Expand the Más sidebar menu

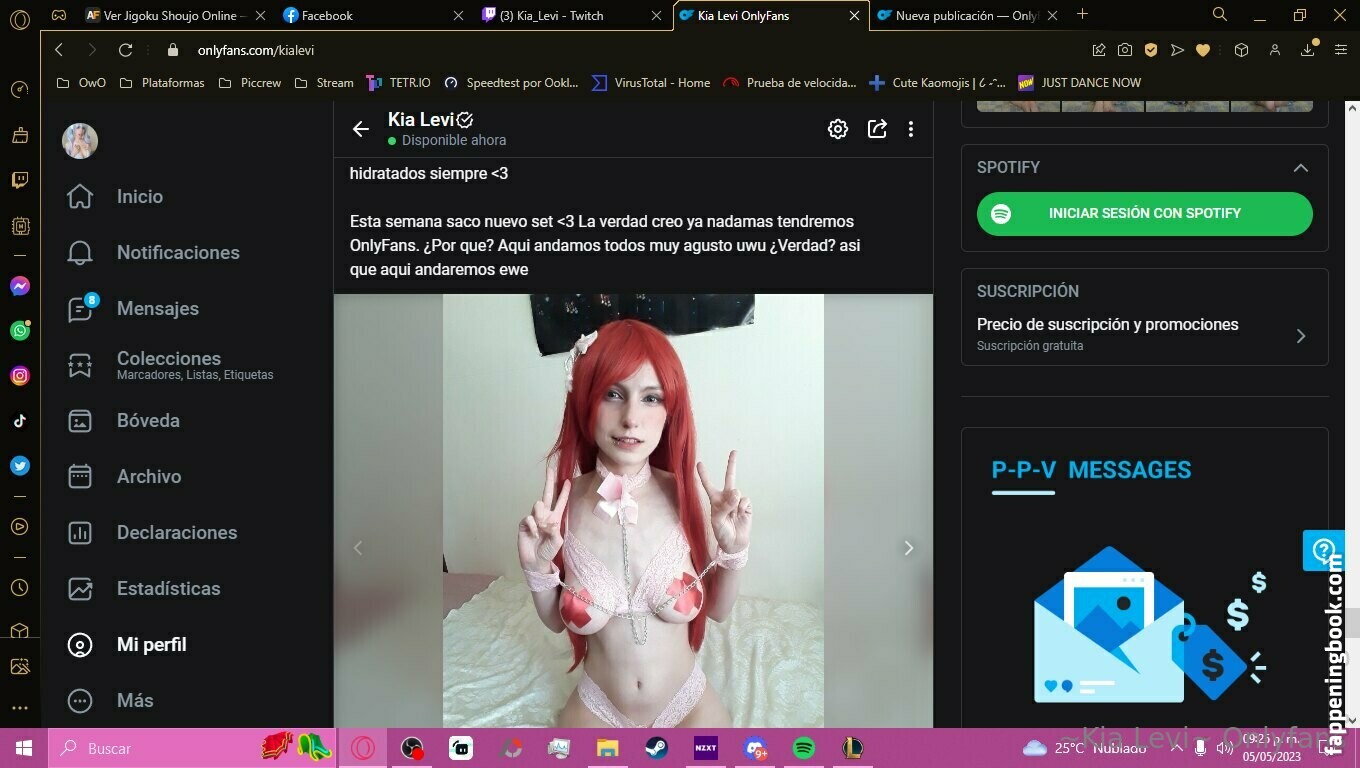pyautogui.click(x=135, y=701)
